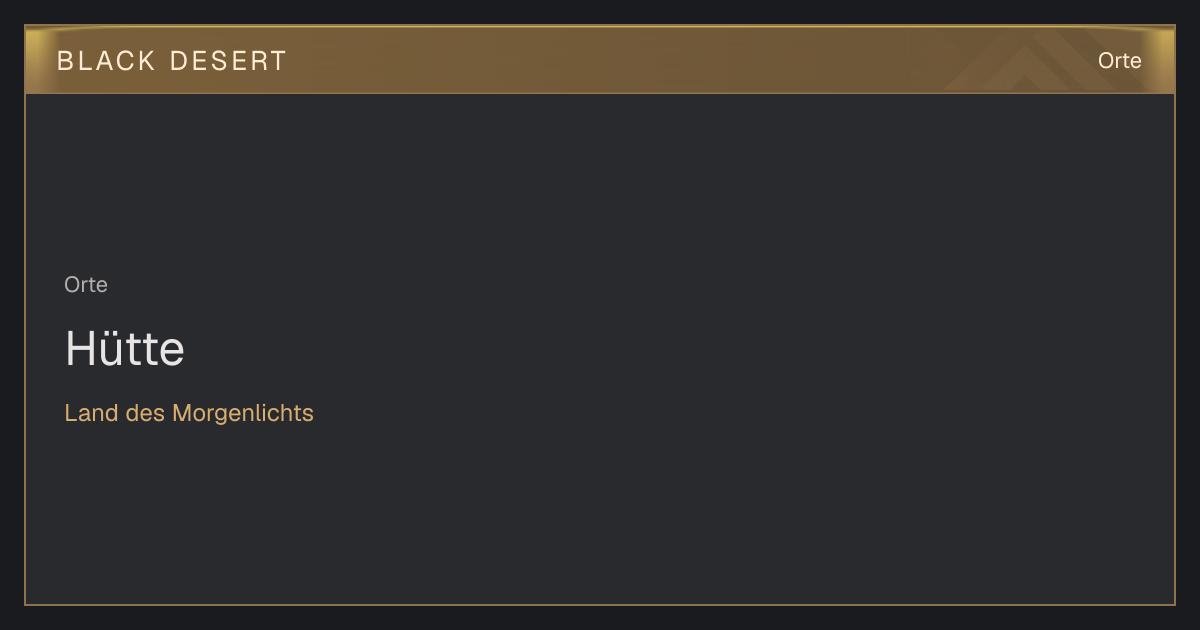Select the Orte breadcrumb above Hütte
This screenshot has height=630, width=1200.
(86, 285)
